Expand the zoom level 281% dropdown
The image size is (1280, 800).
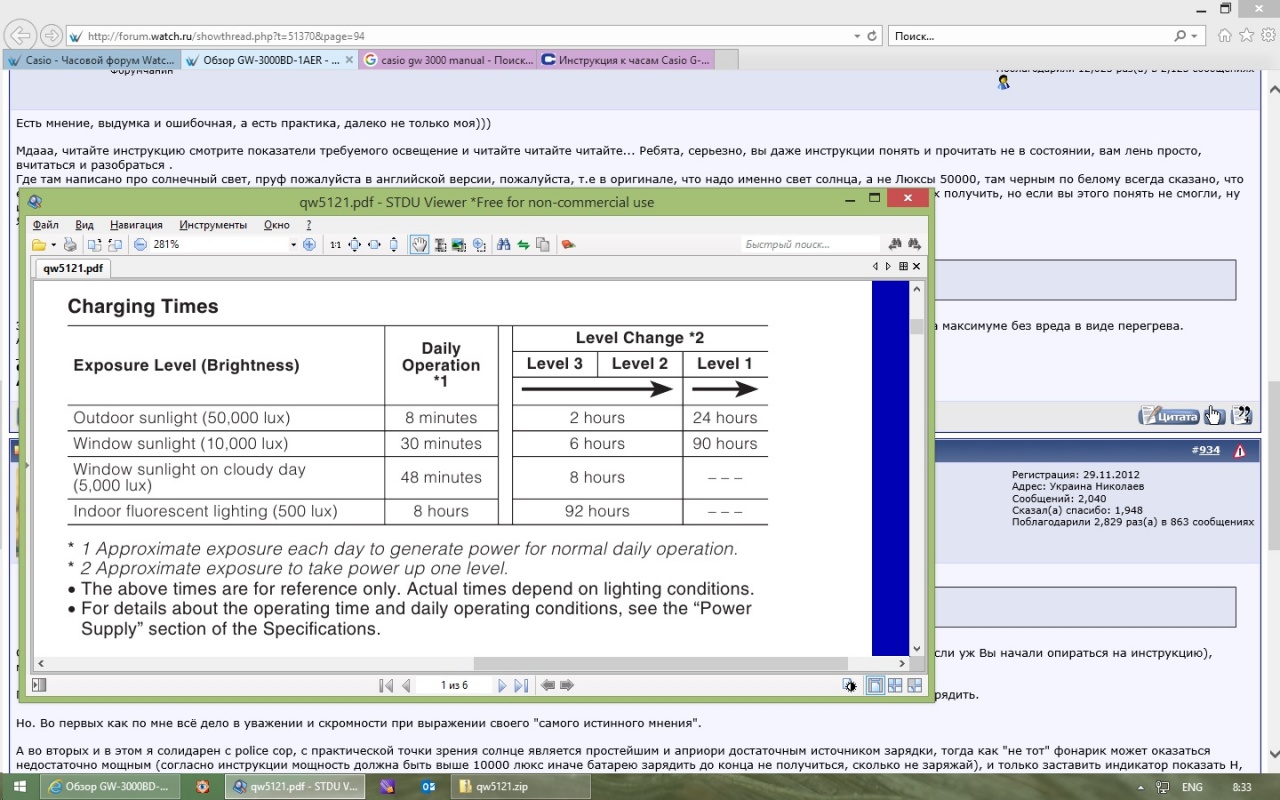coord(293,244)
